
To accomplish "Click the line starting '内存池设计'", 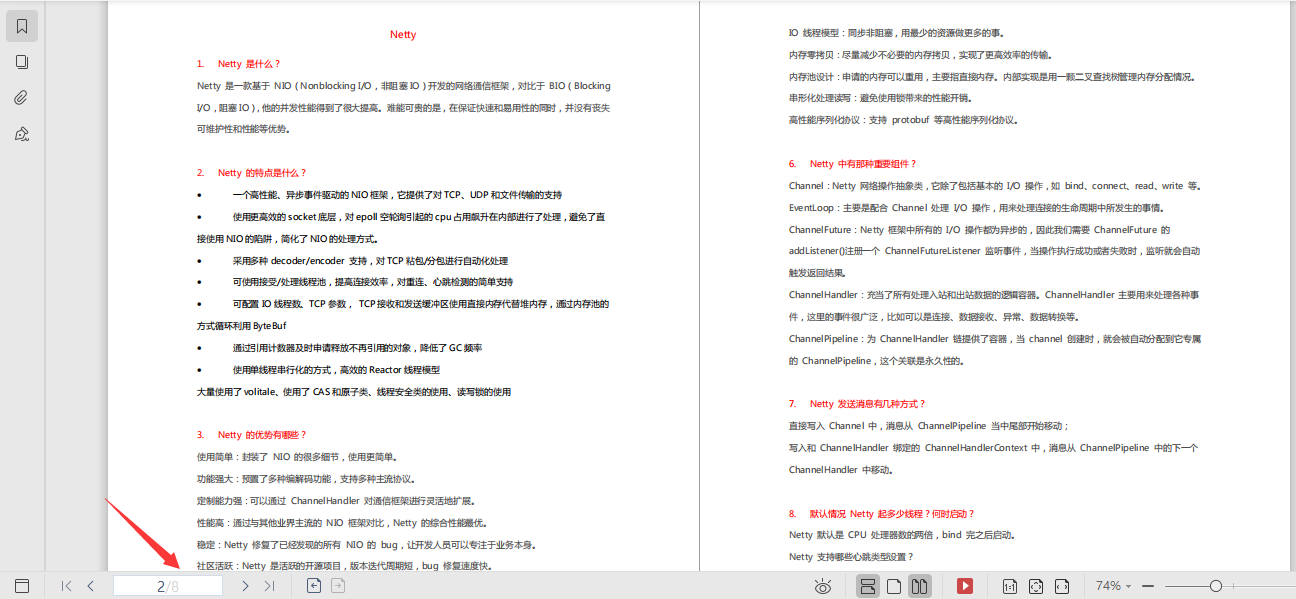I will pos(992,77).
